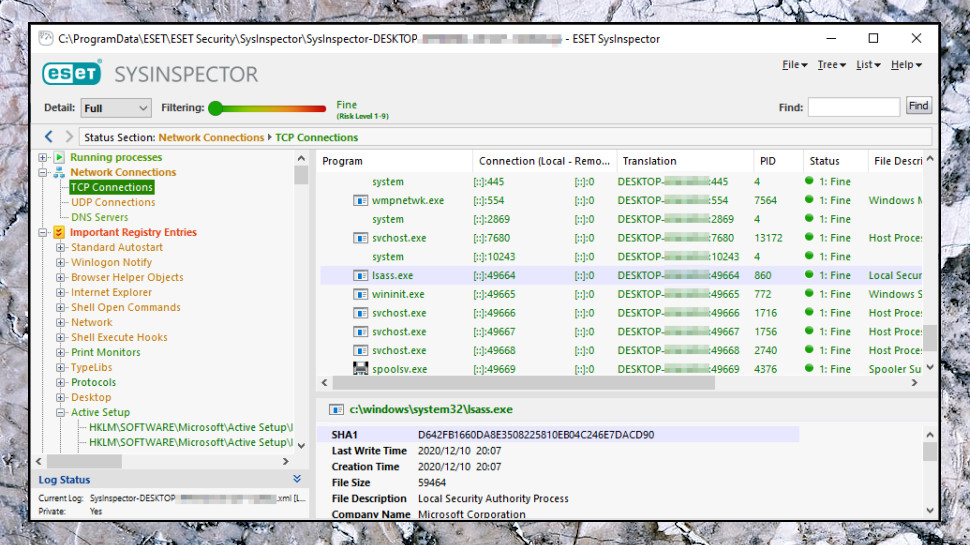Screen dimensions: 970x545
Task: Select the Protocols registry node
Action: point(93,382)
